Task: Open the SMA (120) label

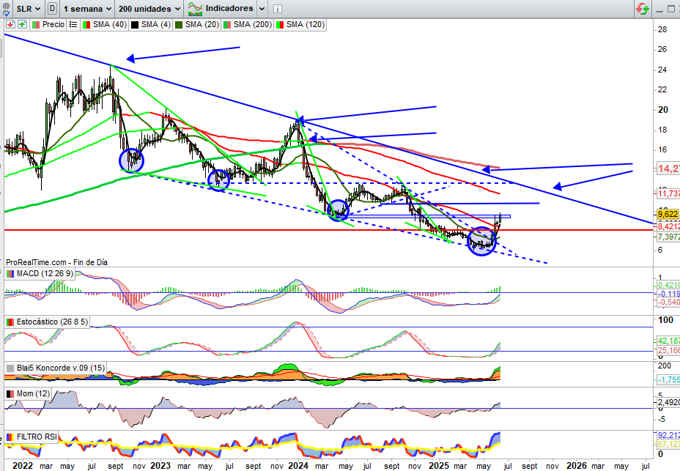Action: click(305, 25)
